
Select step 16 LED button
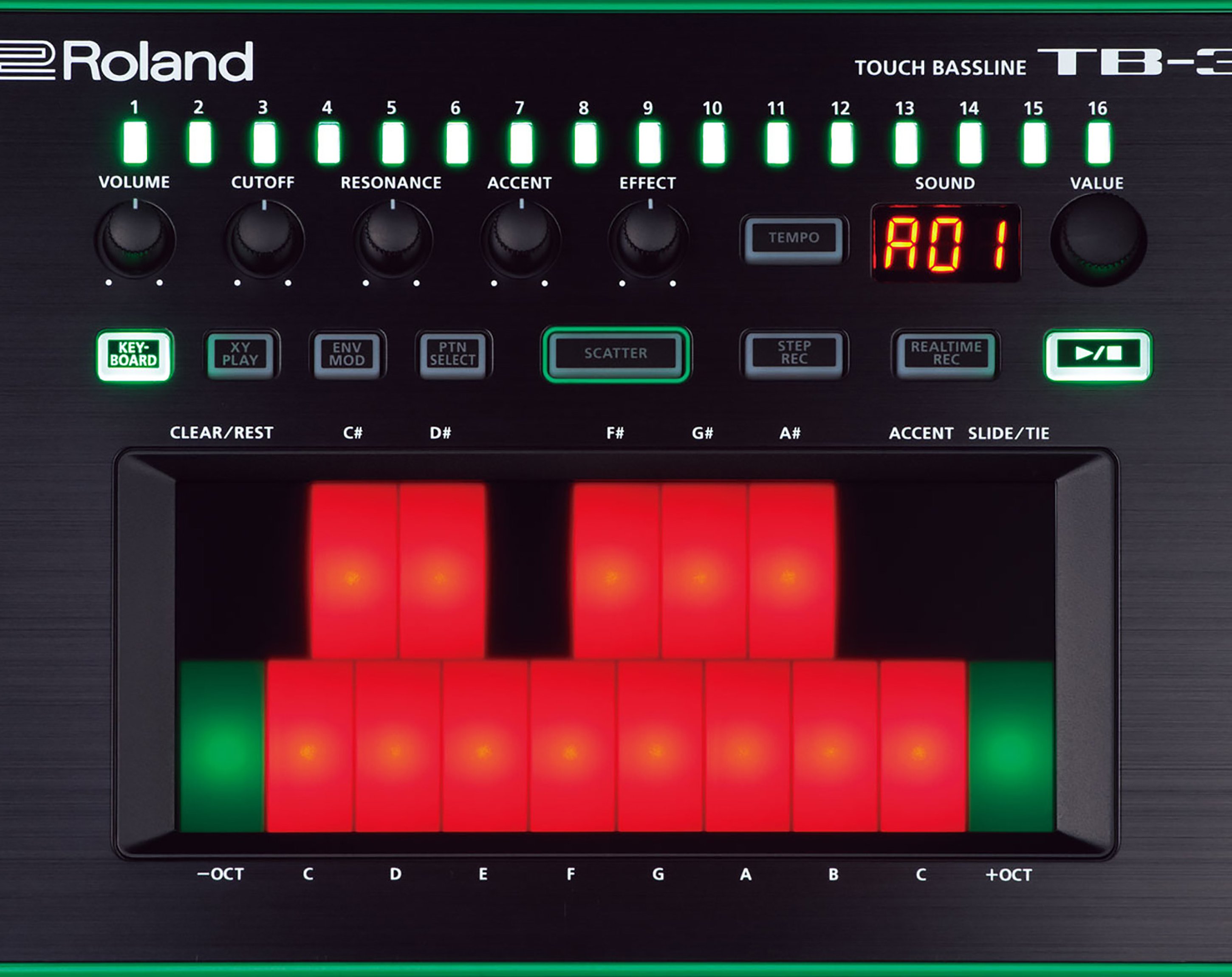(1098, 143)
